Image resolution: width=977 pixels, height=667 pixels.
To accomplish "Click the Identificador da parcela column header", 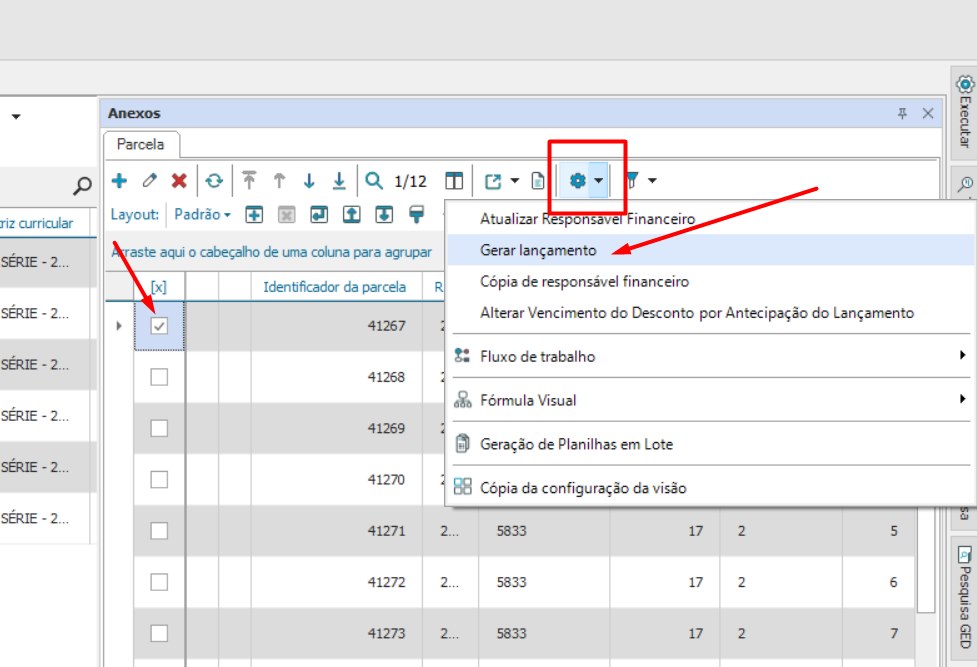I will click(334, 287).
